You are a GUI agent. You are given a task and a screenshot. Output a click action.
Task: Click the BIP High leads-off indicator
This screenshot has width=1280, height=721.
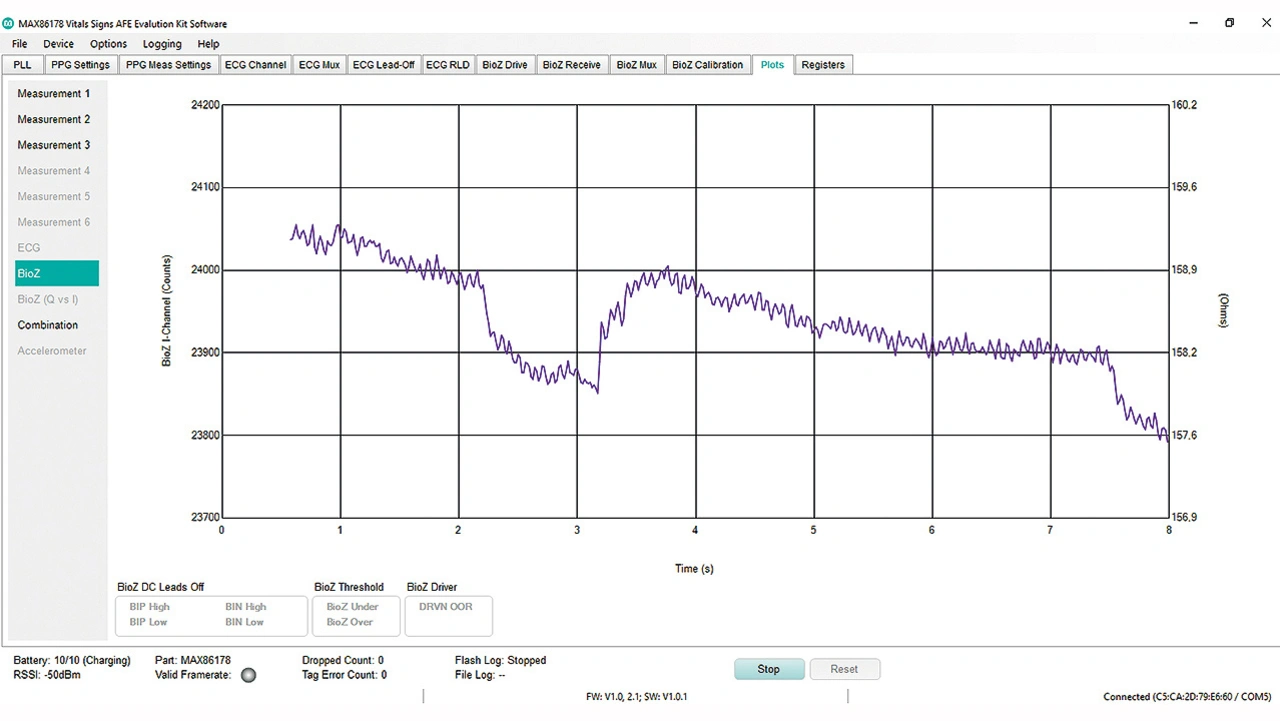click(150, 607)
